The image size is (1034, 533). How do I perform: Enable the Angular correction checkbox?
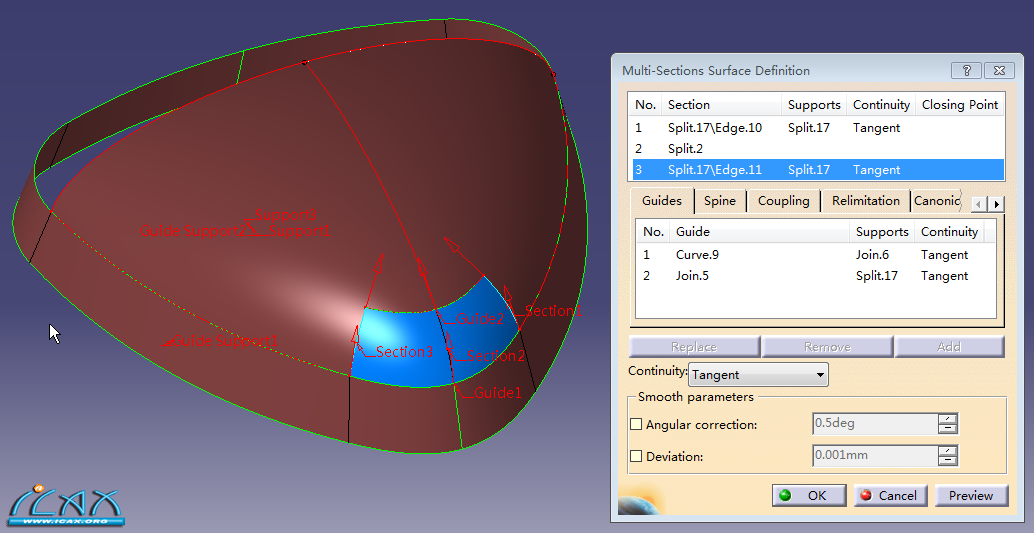[636, 424]
